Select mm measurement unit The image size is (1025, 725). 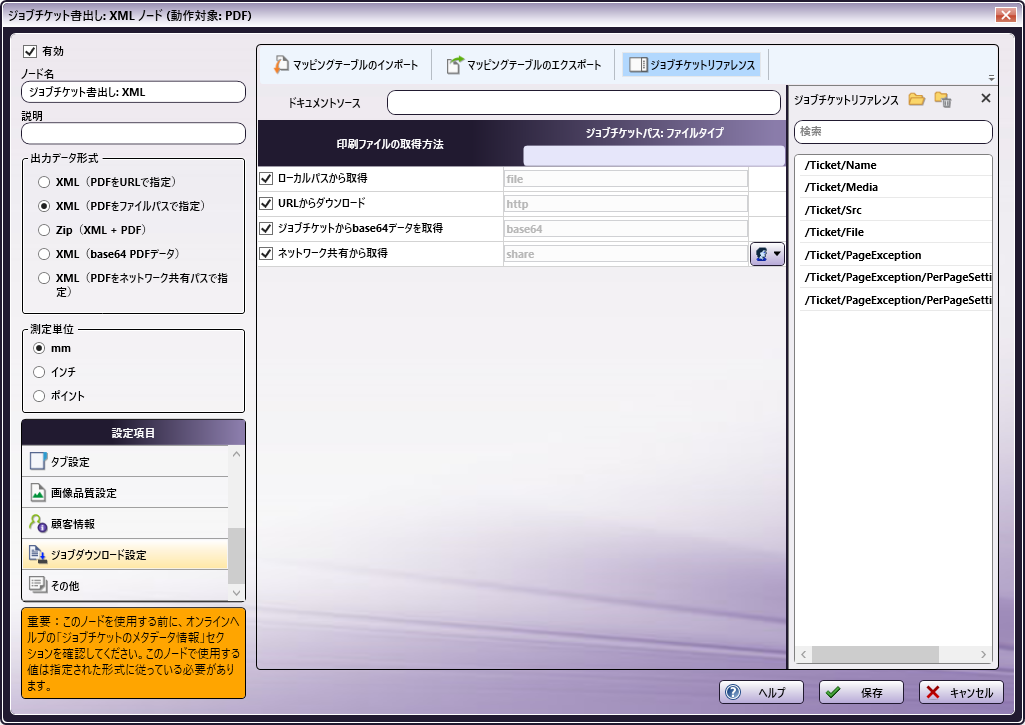click(39, 348)
